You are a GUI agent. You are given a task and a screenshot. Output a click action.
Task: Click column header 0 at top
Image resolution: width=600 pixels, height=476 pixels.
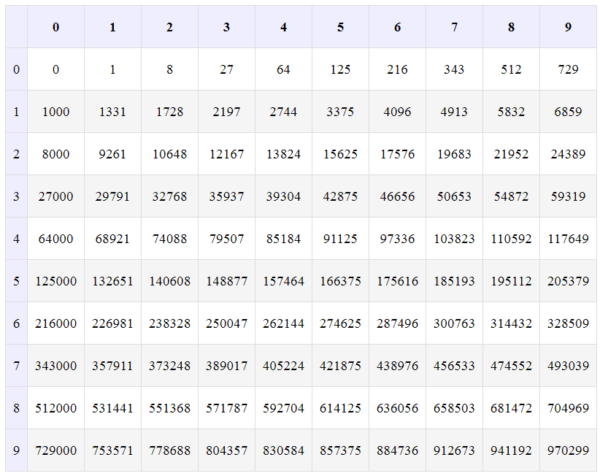pyautogui.click(x=56, y=27)
